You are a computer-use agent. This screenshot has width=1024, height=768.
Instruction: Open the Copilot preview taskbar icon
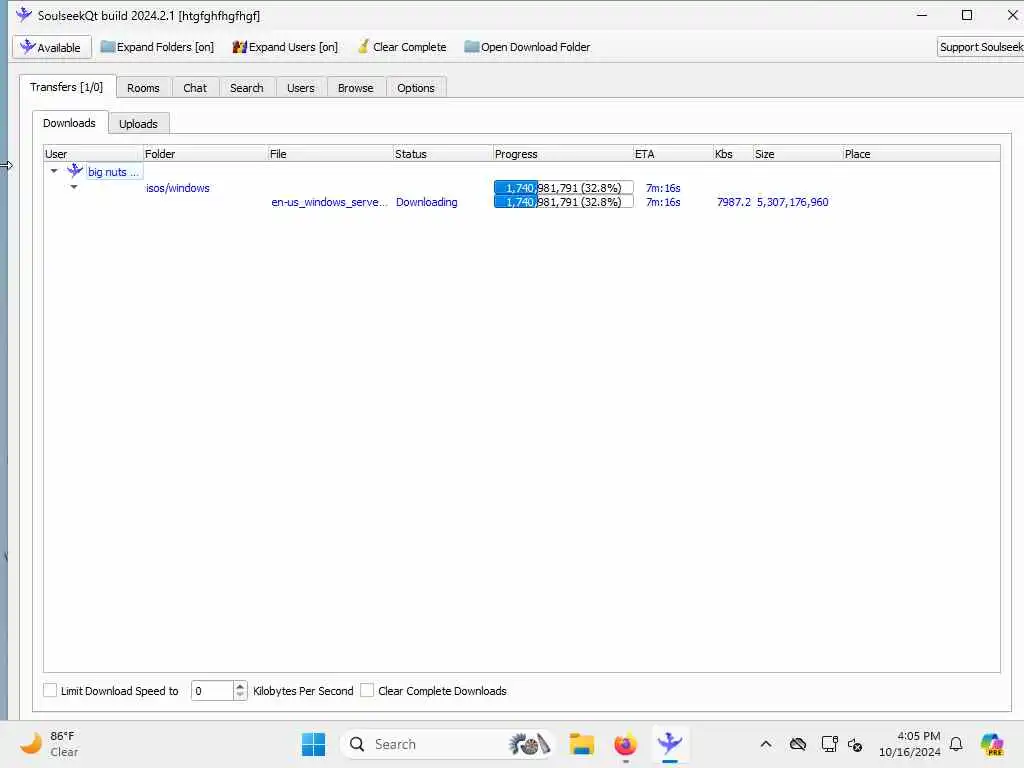[x=992, y=744]
